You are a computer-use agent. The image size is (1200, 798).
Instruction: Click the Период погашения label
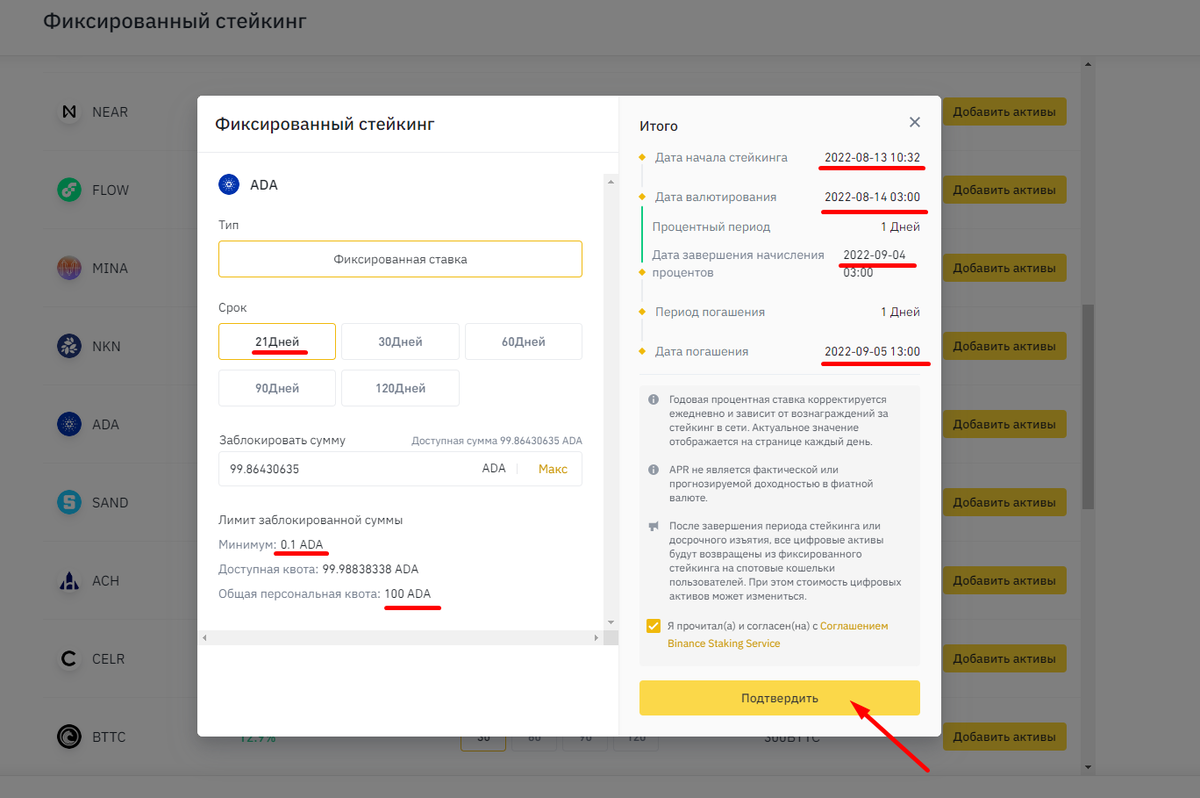[x=710, y=312]
